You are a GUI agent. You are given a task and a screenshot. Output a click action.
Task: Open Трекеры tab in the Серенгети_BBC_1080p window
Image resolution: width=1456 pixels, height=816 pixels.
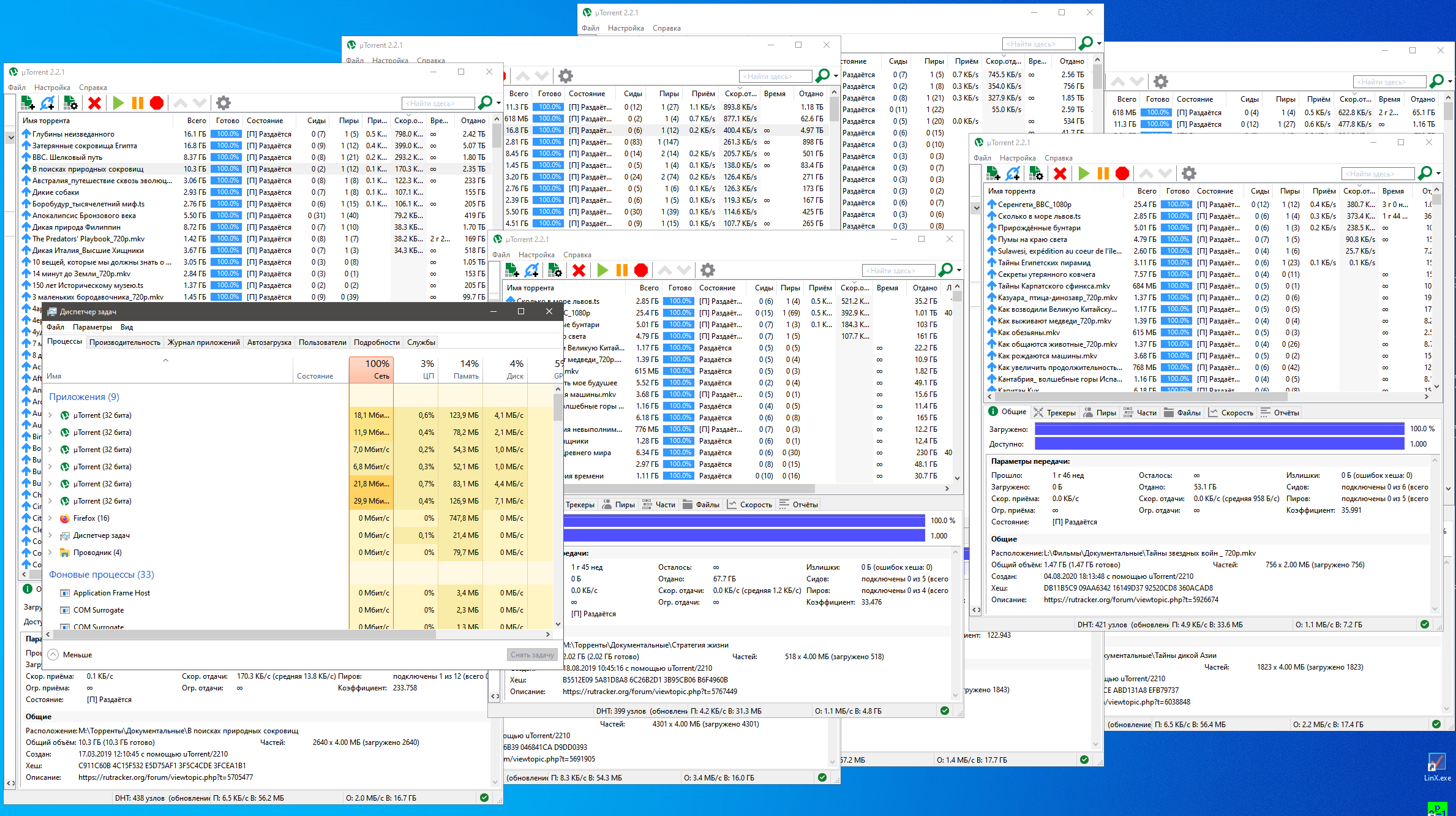tap(1055, 412)
